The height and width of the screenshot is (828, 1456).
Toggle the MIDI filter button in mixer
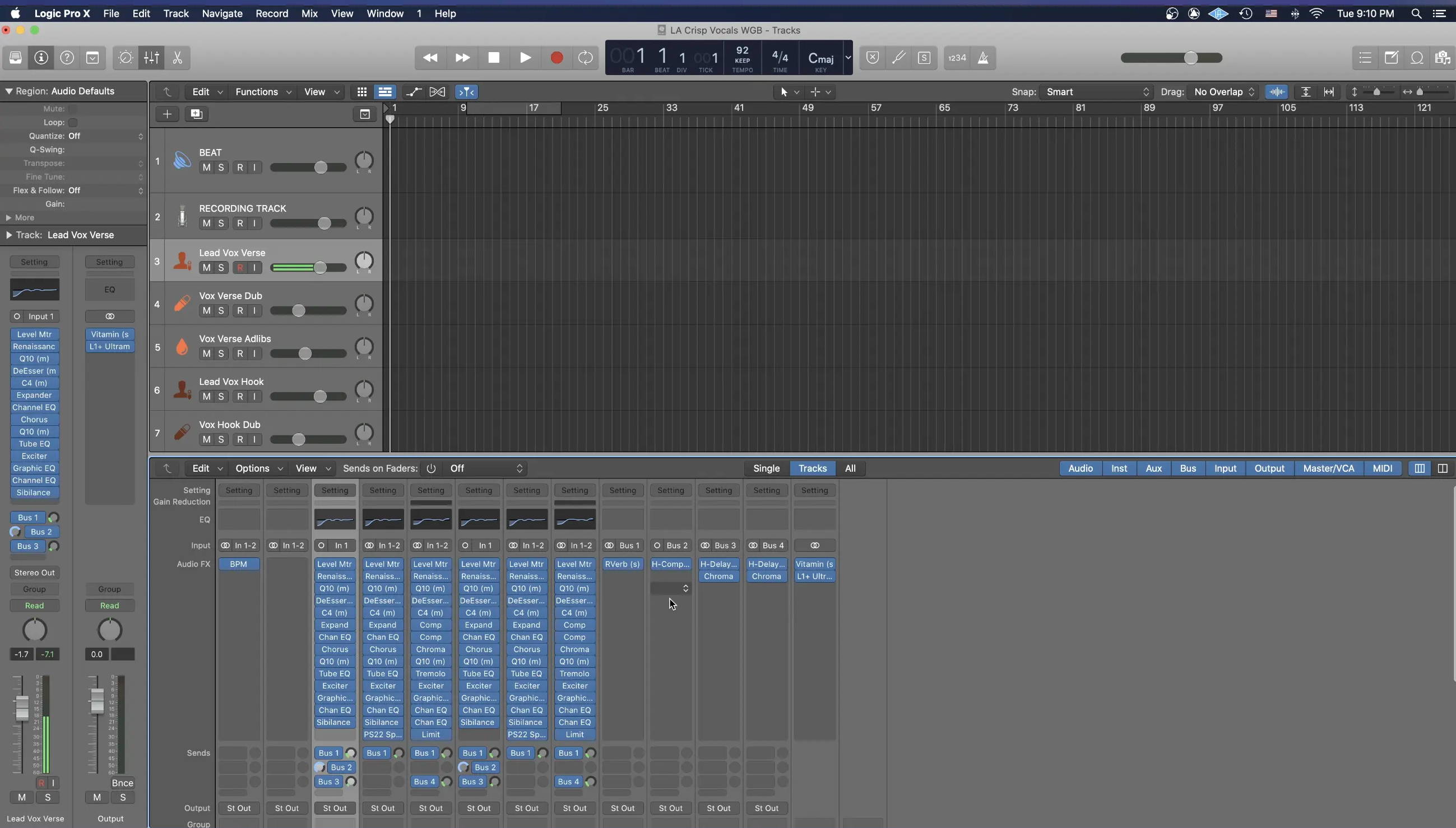point(1383,468)
